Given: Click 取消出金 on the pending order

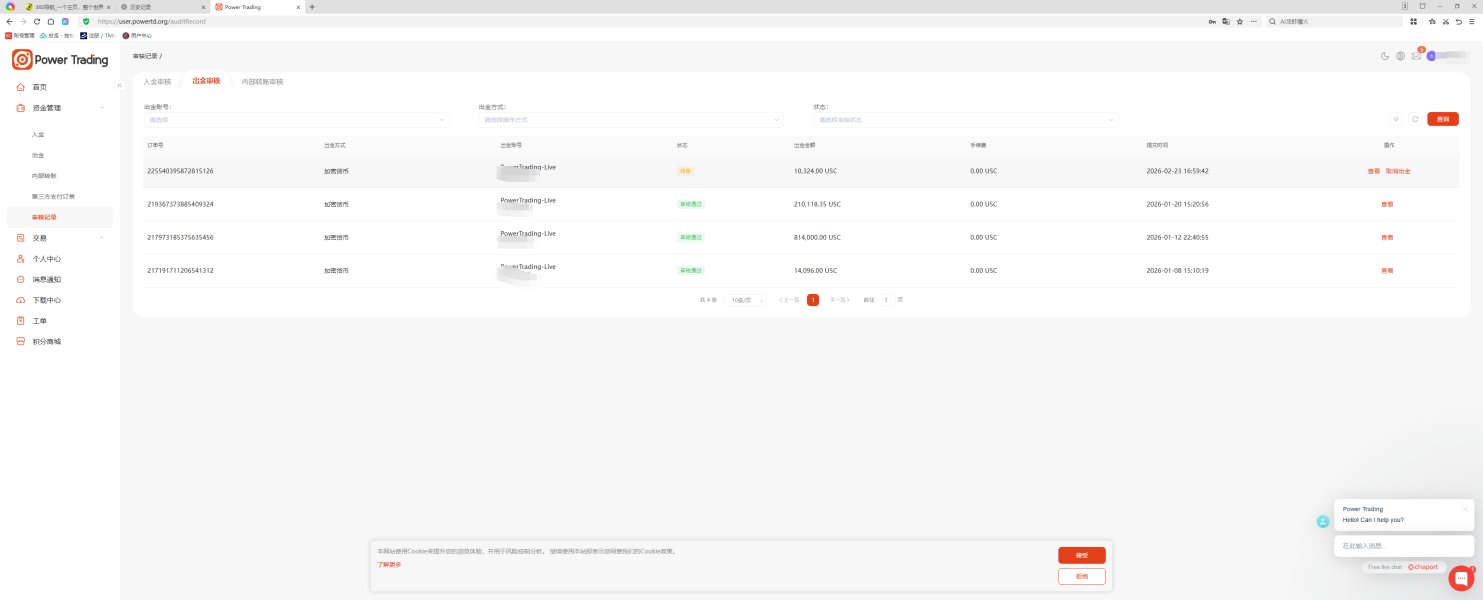Looking at the screenshot, I should [x=1398, y=171].
